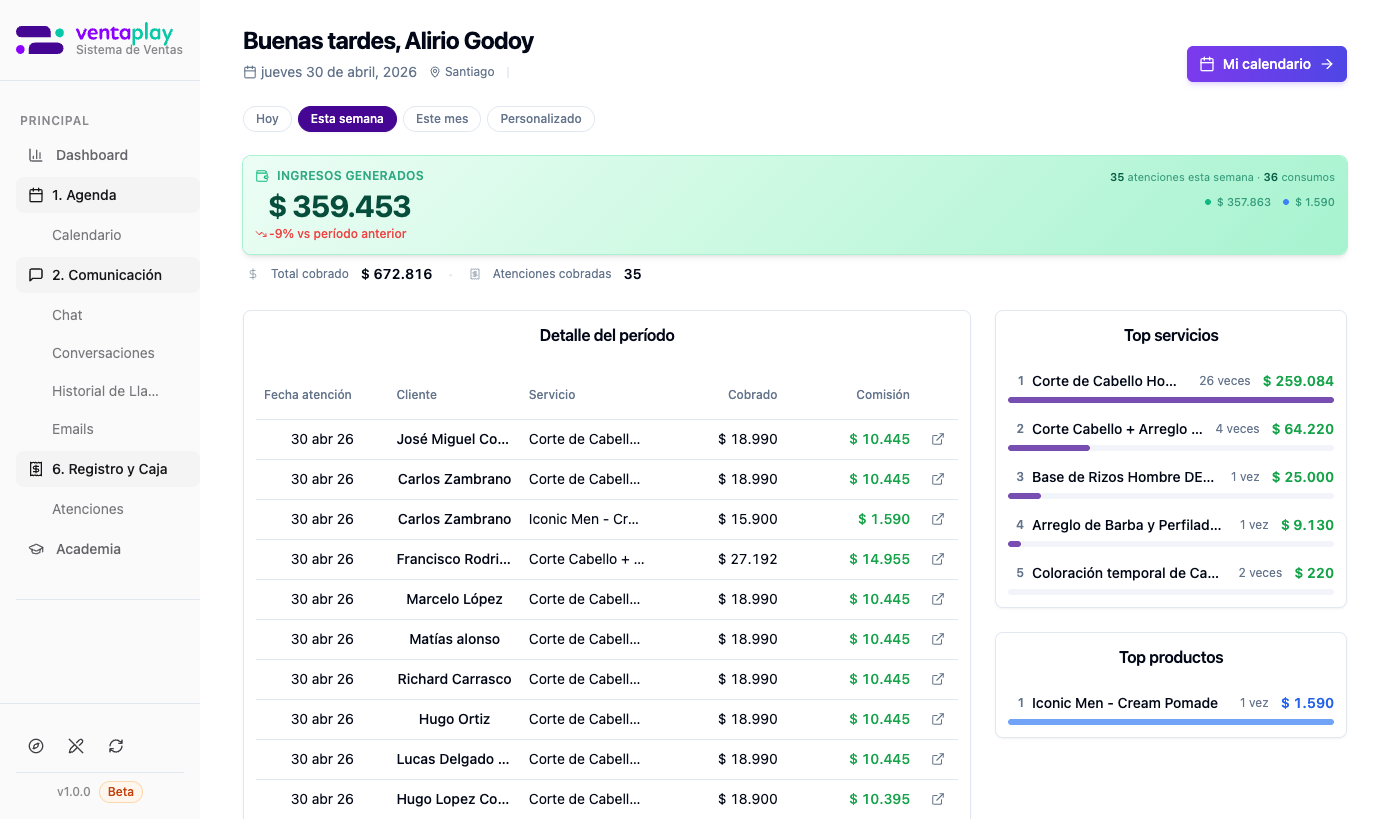The image size is (1390, 819).
Task: Click Corte Cabello + Arreglo top service
Action: pos(1117,429)
